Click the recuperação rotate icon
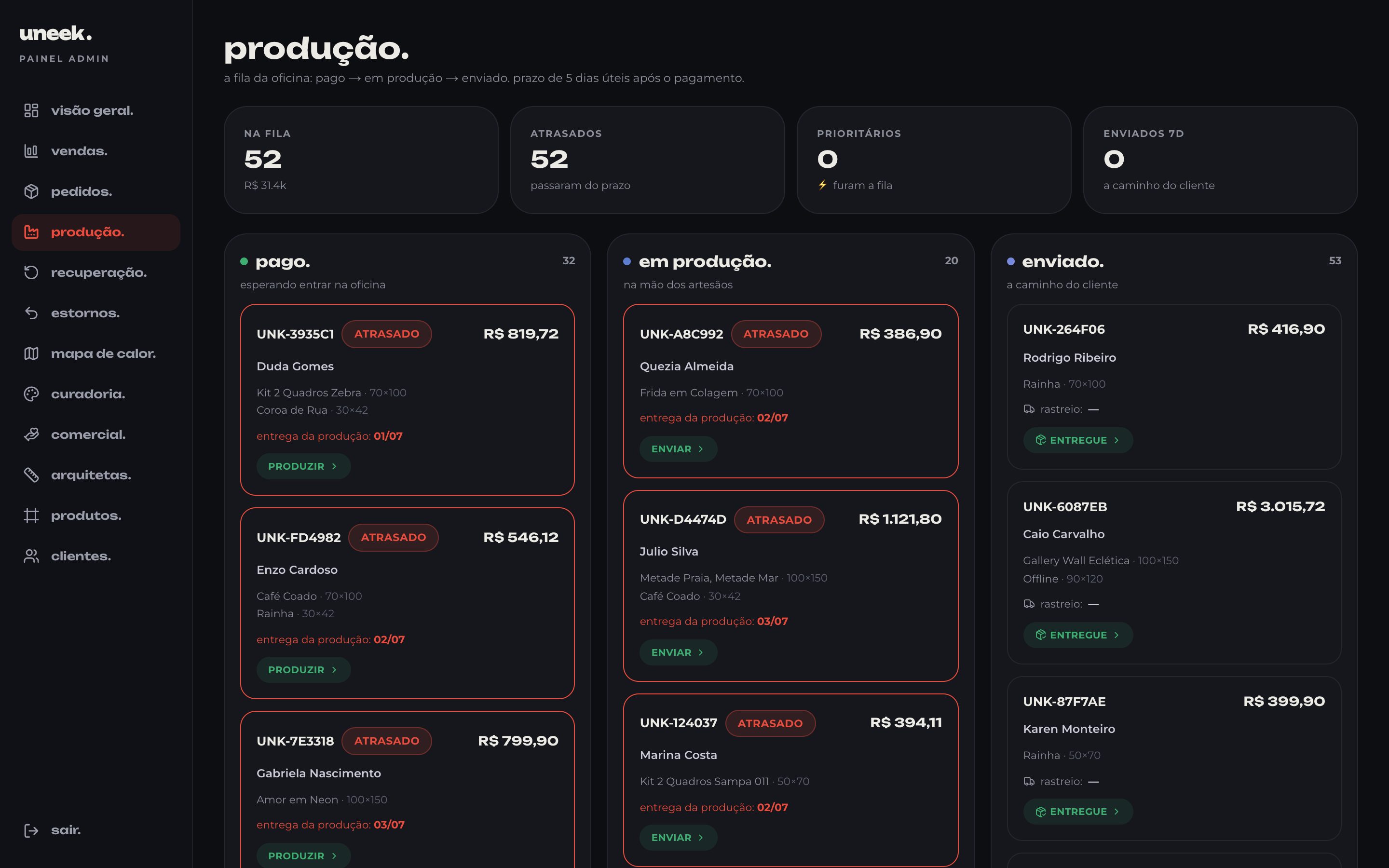The image size is (1389, 868). (x=31, y=272)
